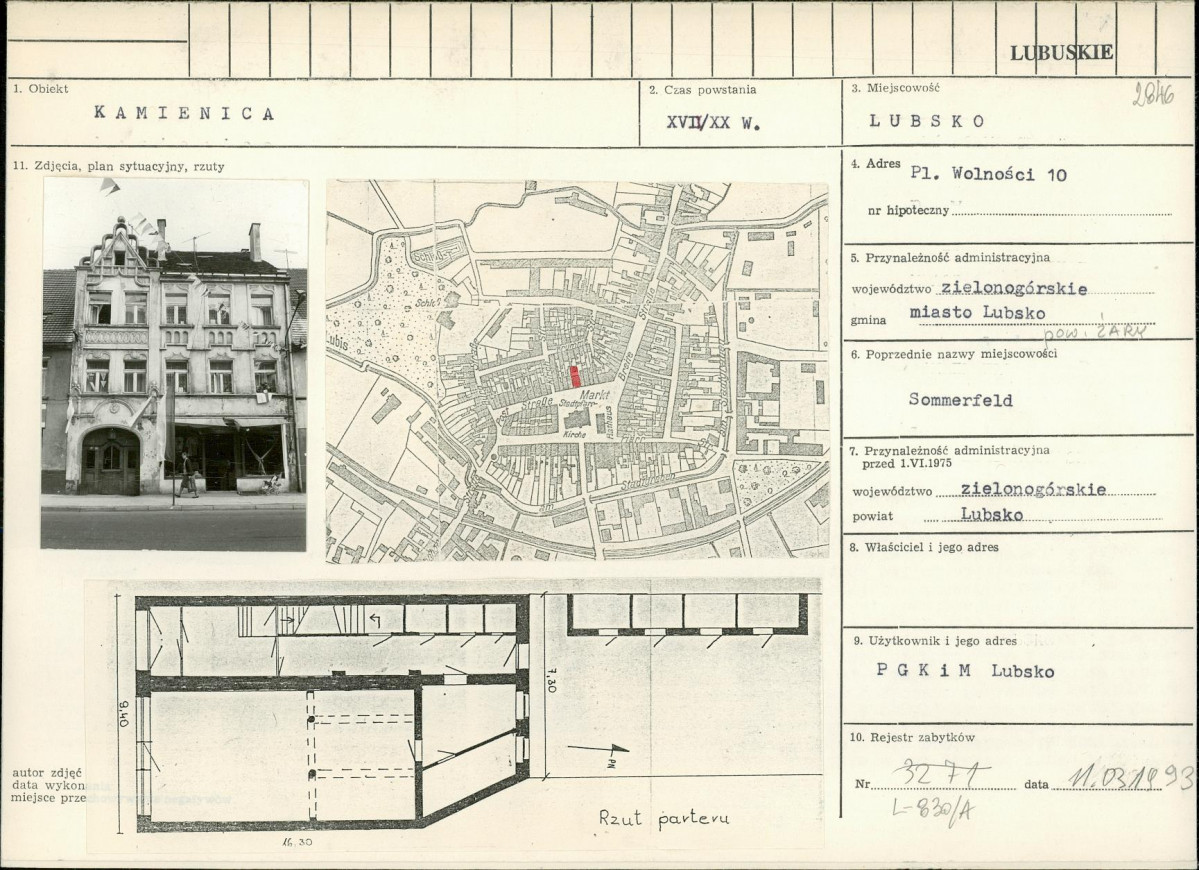The height and width of the screenshot is (870, 1199).
Task: Click the LUBSKO locality field
Action: pyautogui.click(x=927, y=121)
